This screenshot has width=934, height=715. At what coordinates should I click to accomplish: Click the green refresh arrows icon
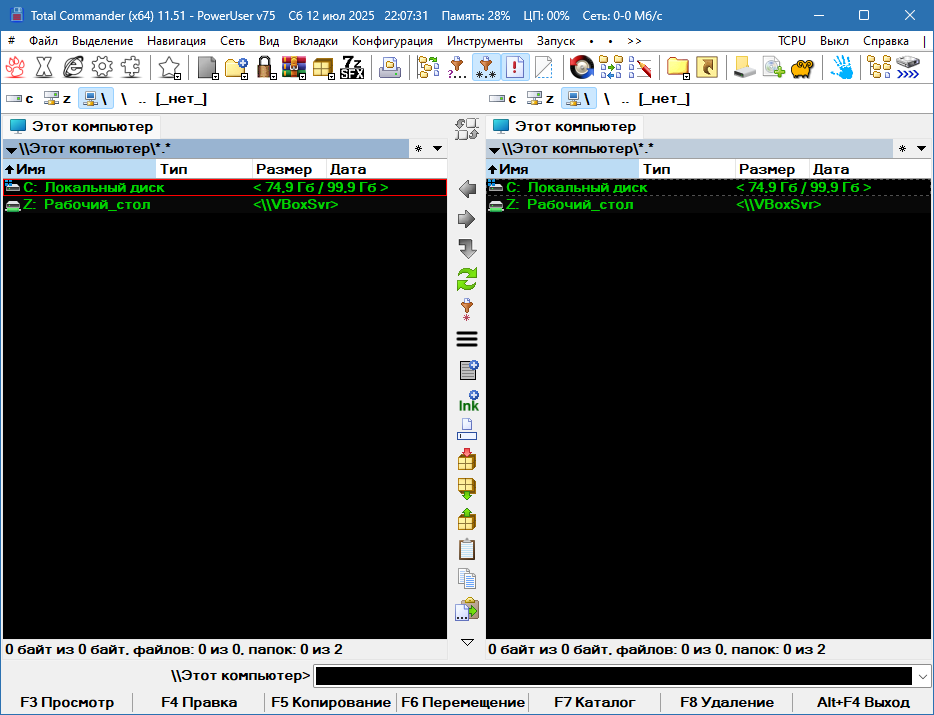467,279
